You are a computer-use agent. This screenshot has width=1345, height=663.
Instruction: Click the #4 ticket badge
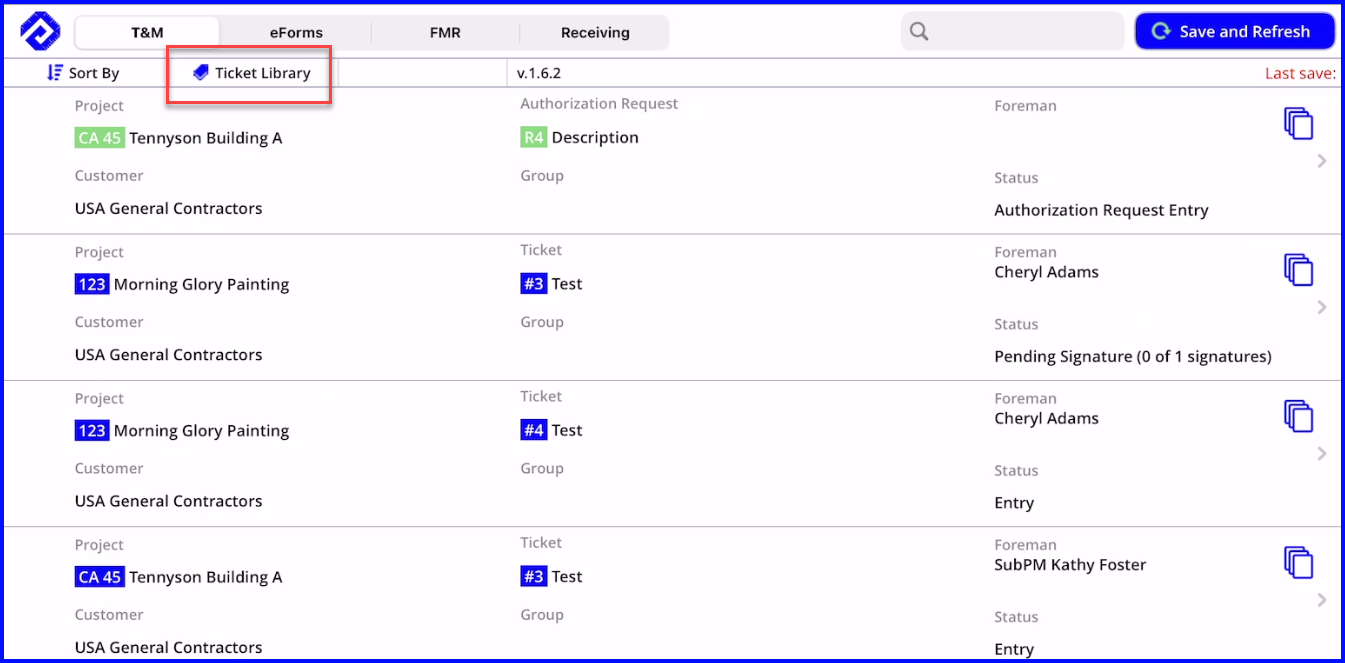[534, 430]
